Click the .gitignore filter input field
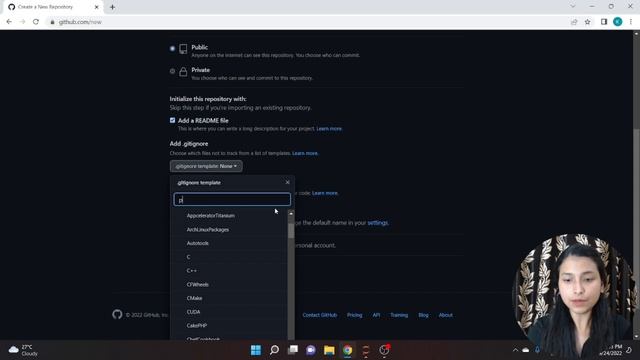This screenshot has width=640, height=360. coord(232,199)
